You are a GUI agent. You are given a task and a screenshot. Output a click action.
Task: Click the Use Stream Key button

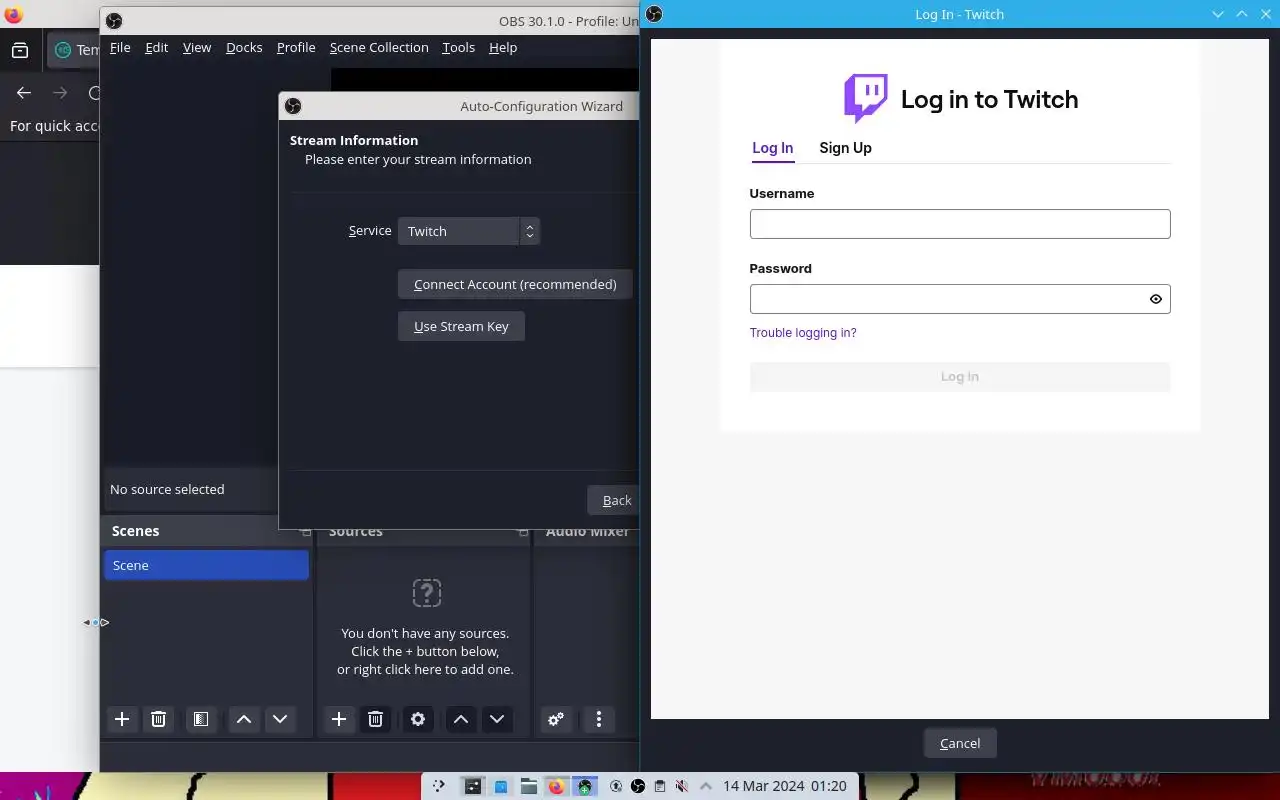pyautogui.click(x=461, y=326)
